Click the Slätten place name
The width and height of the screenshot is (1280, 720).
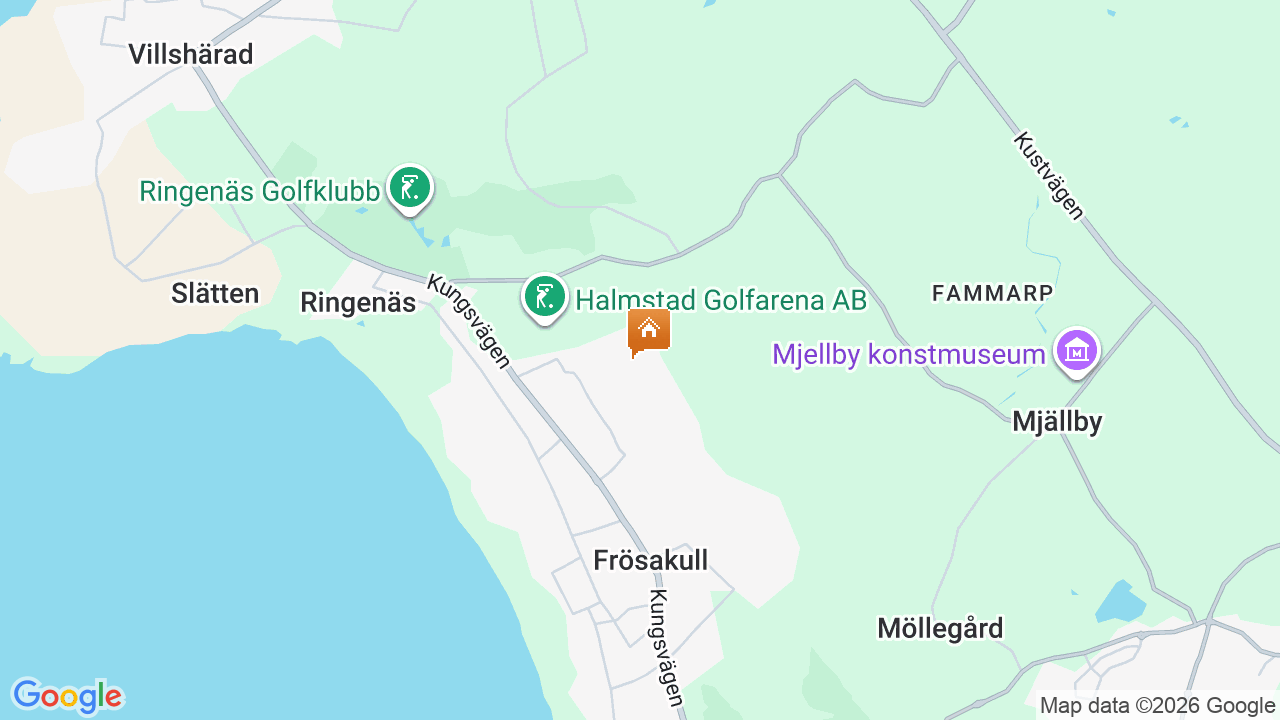coord(215,294)
